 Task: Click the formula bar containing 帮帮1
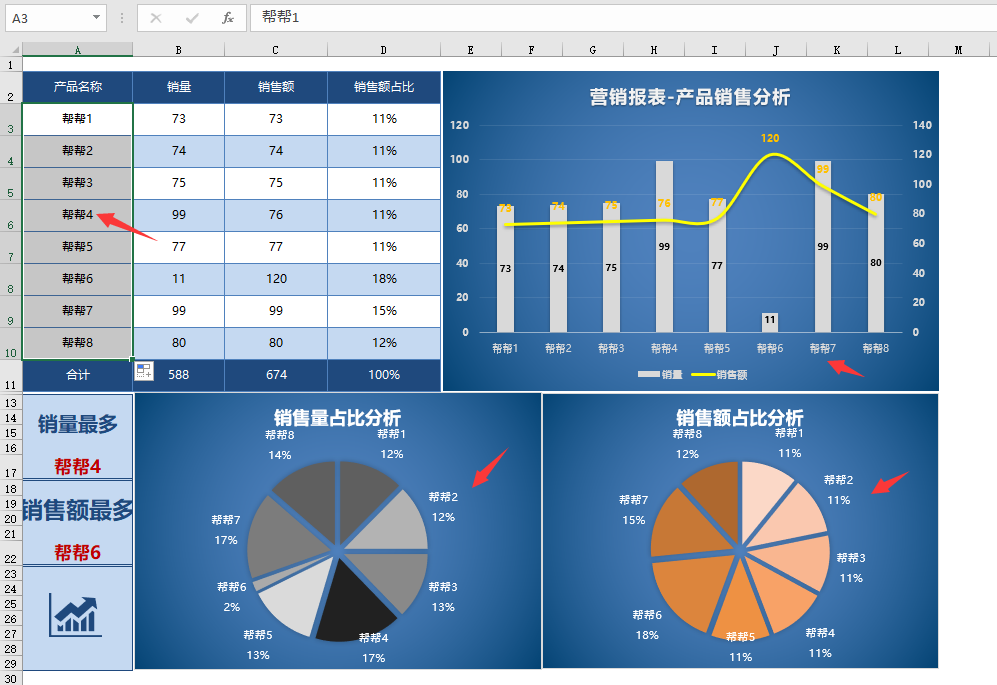click(623, 18)
